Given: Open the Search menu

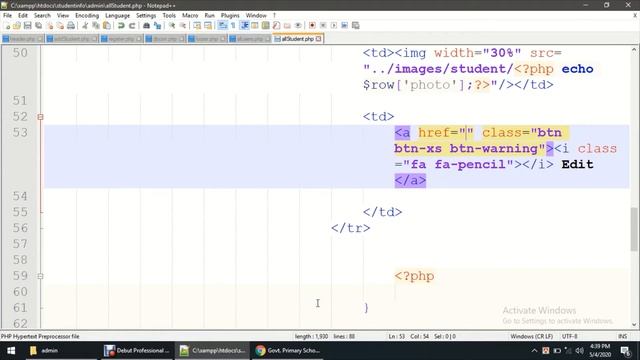Looking at the screenshot, I should (42, 16).
